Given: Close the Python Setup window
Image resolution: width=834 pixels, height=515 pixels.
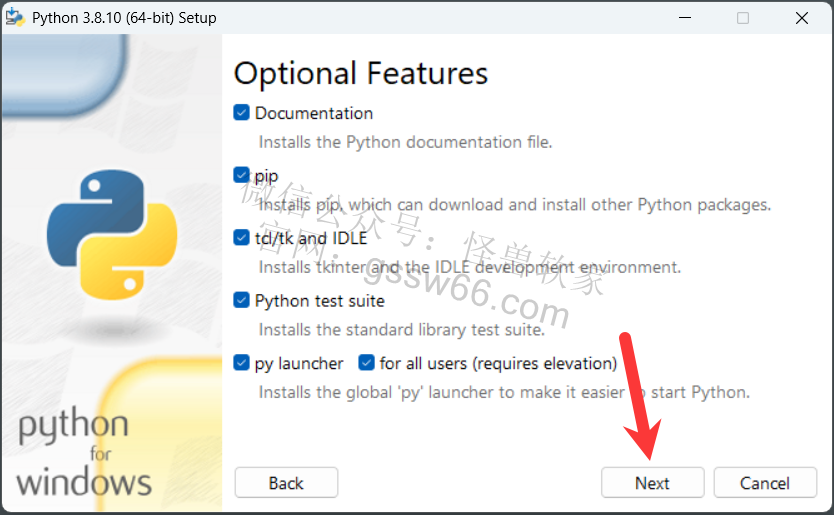Looking at the screenshot, I should coord(802,18).
